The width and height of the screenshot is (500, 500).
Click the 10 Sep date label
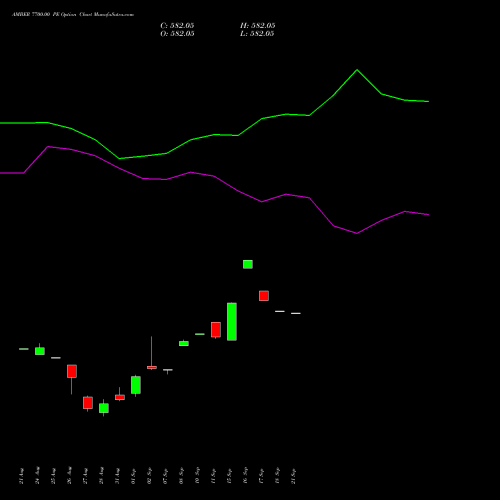coord(197,476)
